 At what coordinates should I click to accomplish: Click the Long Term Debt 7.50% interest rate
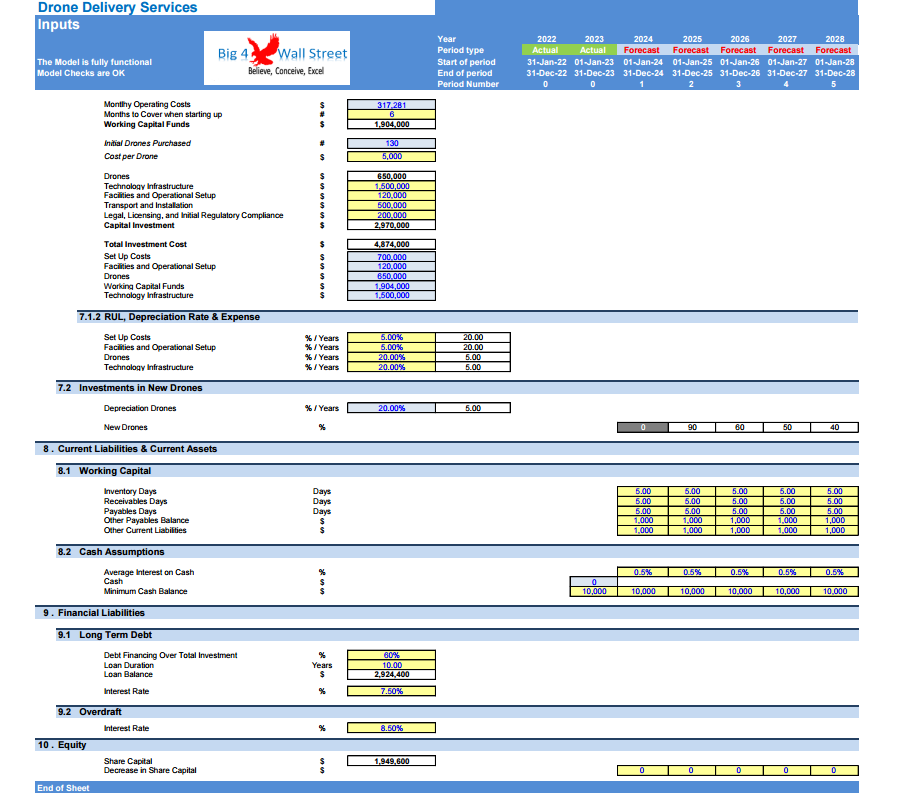point(391,691)
